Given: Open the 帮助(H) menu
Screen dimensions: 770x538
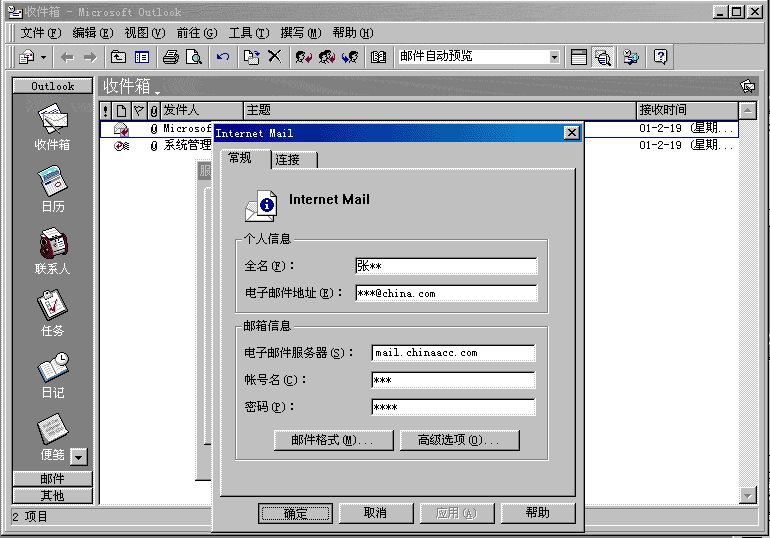Looking at the screenshot, I should click(353, 33).
